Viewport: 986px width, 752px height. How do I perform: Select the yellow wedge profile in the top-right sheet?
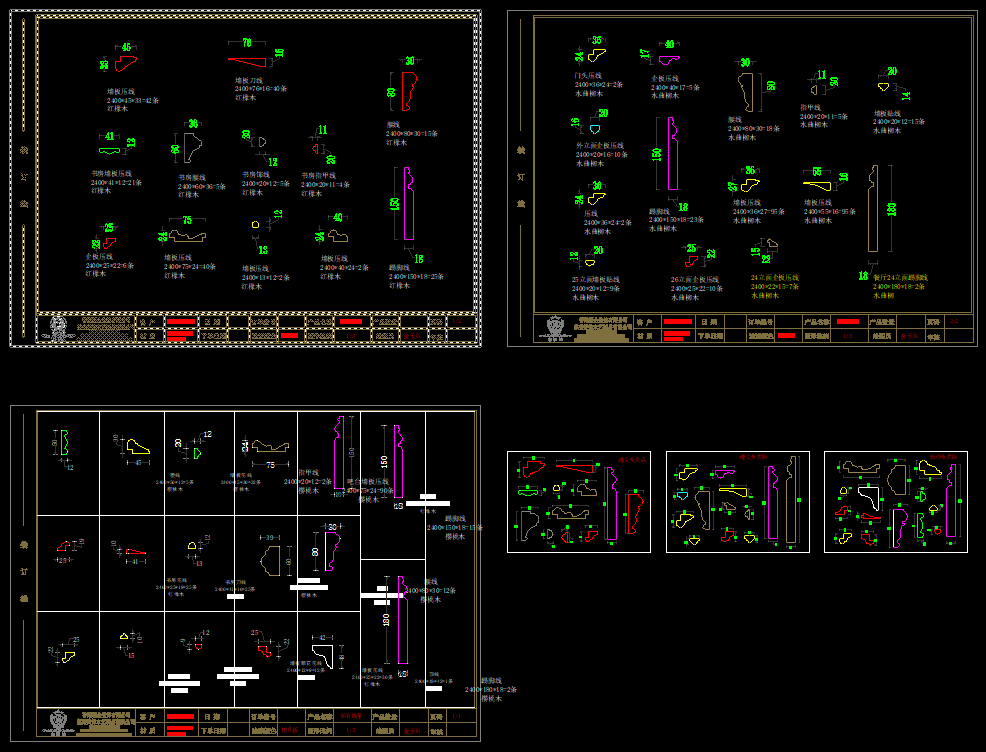pyautogui.click(x=818, y=183)
